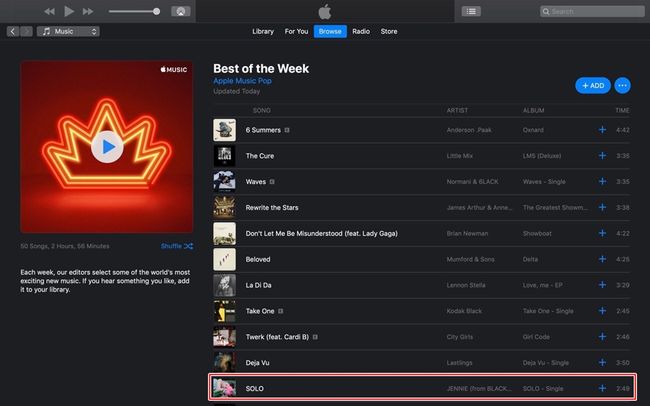
Task: Click the play button in top toolbar
Action: click(x=69, y=11)
